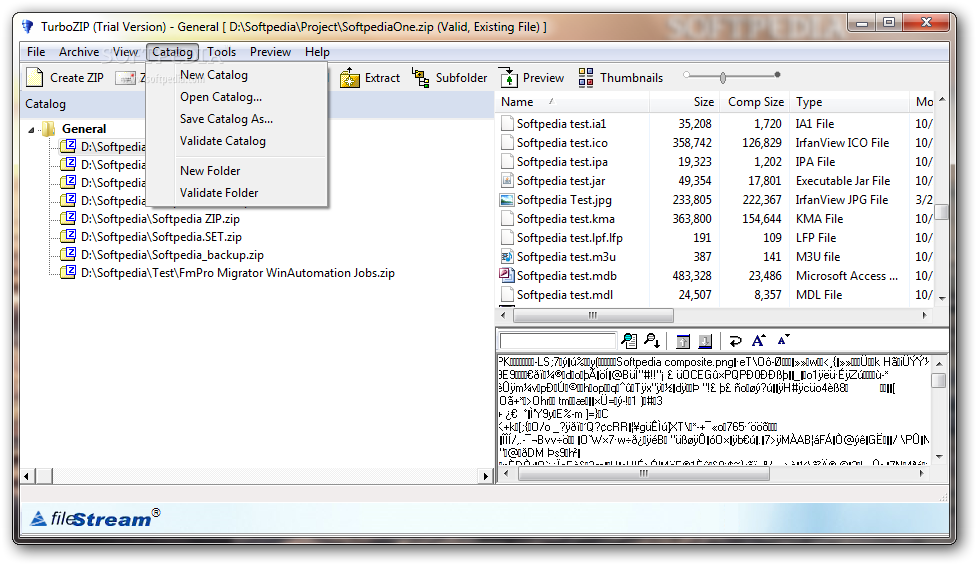977x565 pixels.
Task: Open the Tools menu
Action: pos(221,52)
